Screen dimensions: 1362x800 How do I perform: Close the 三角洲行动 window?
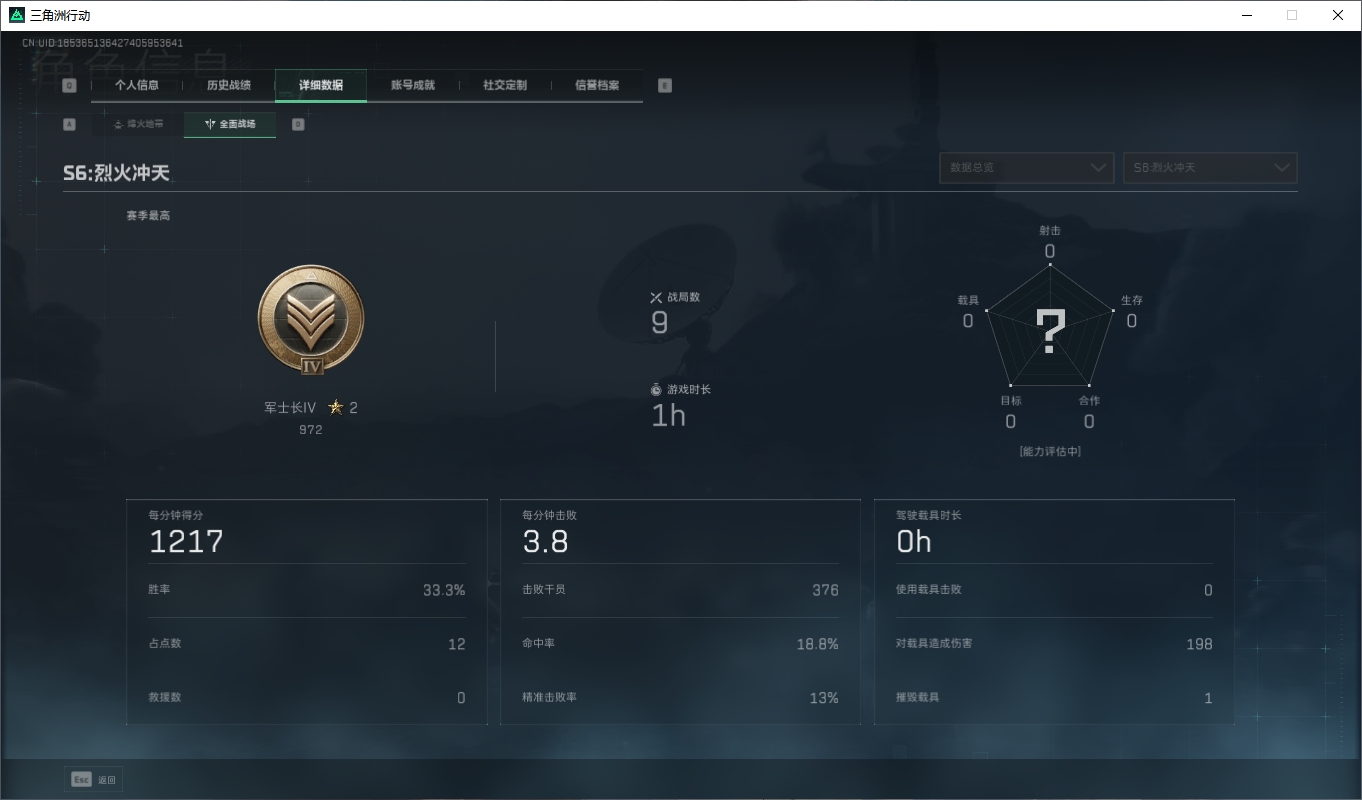[1338, 15]
